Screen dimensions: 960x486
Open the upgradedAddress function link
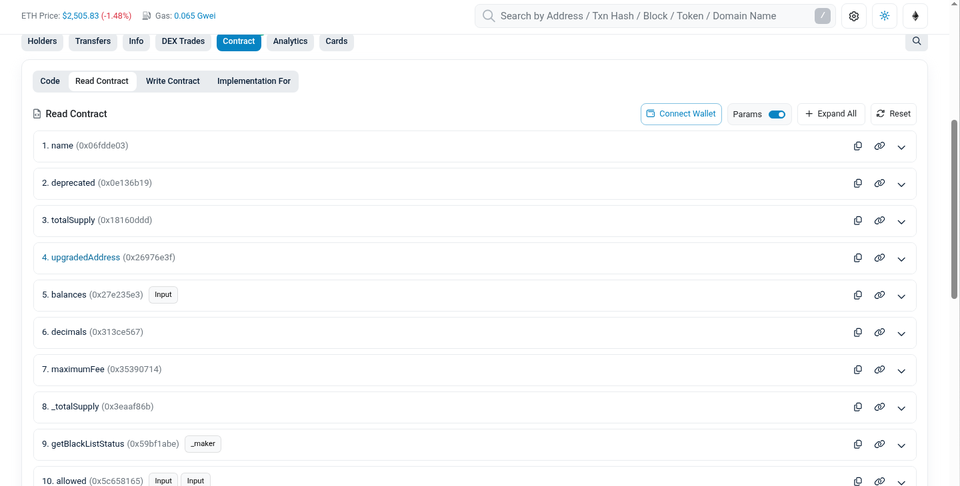click(x=81, y=258)
